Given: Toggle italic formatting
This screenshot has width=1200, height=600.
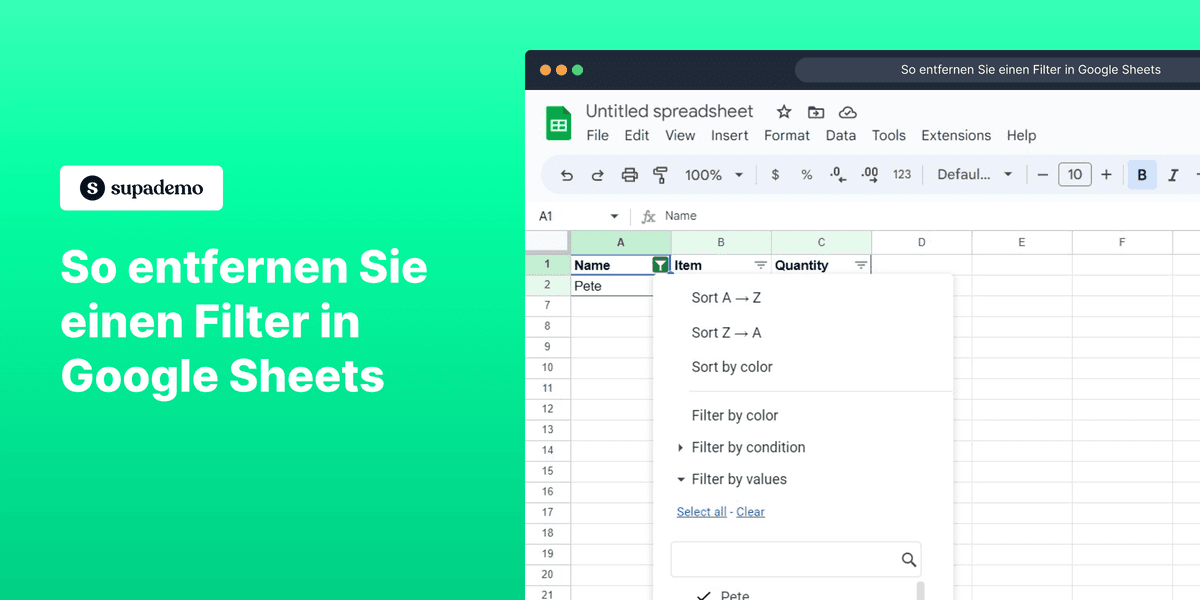Looking at the screenshot, I should pyautogui.click(x=1172, y=174).
